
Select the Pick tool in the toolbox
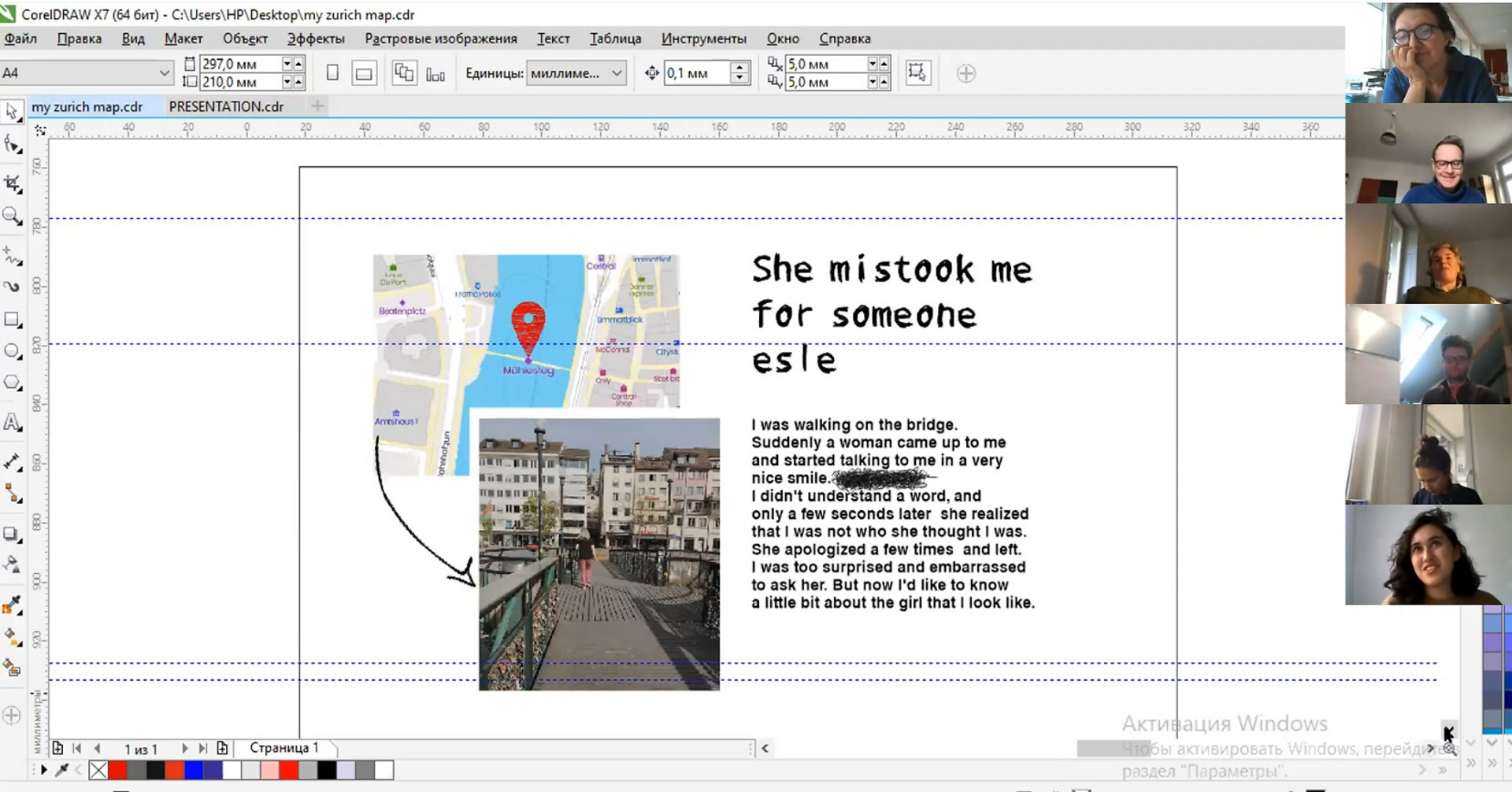point(12,112)
